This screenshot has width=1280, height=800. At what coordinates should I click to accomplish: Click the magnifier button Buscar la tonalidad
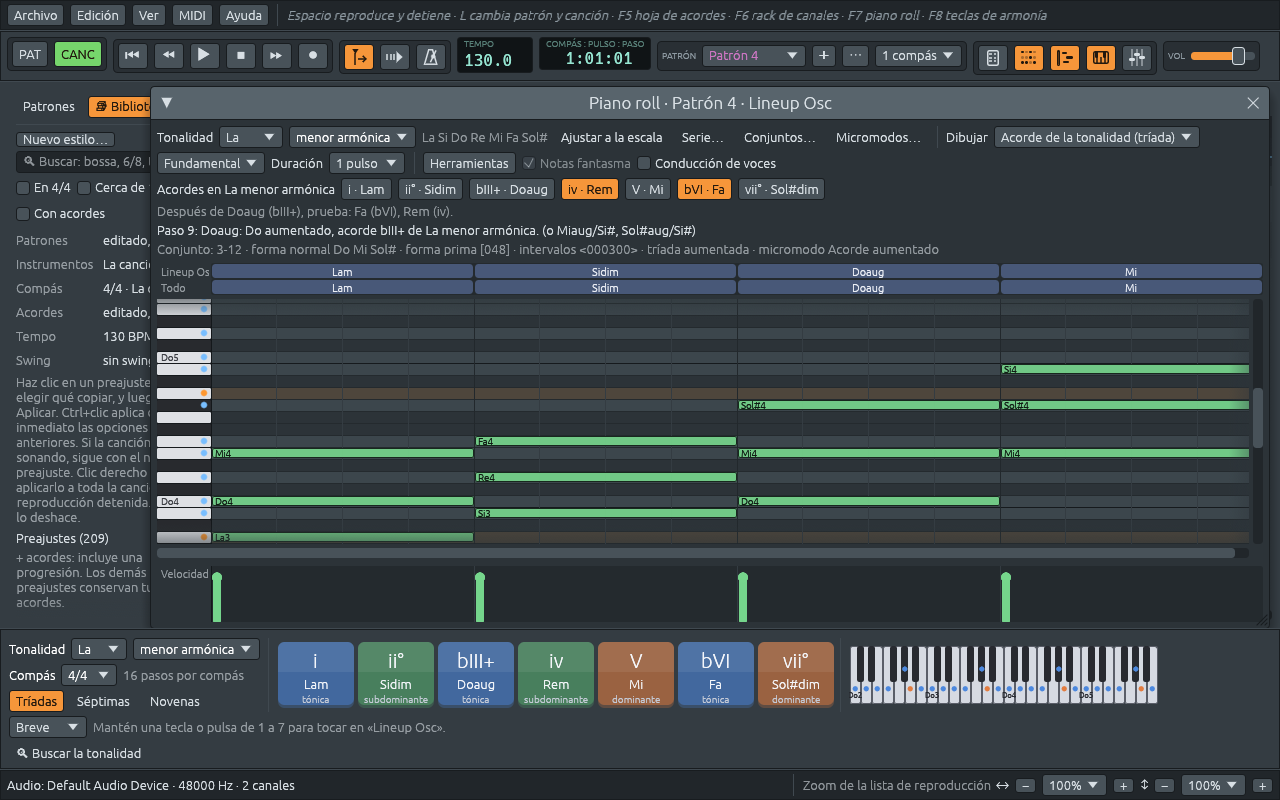(79, 753)
